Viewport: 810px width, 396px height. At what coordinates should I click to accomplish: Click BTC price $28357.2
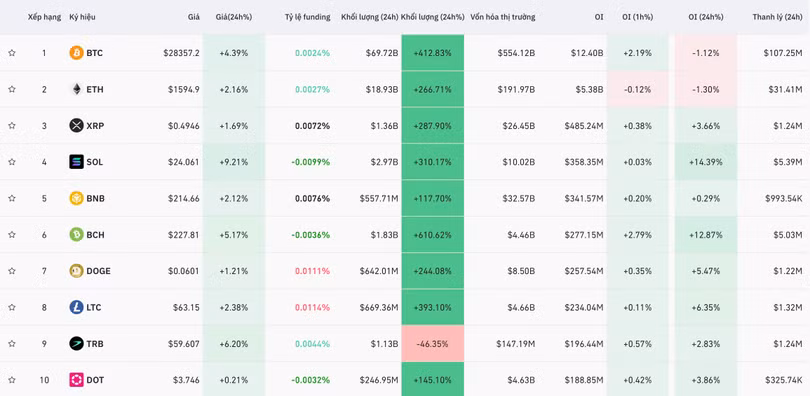pos(181,53)
